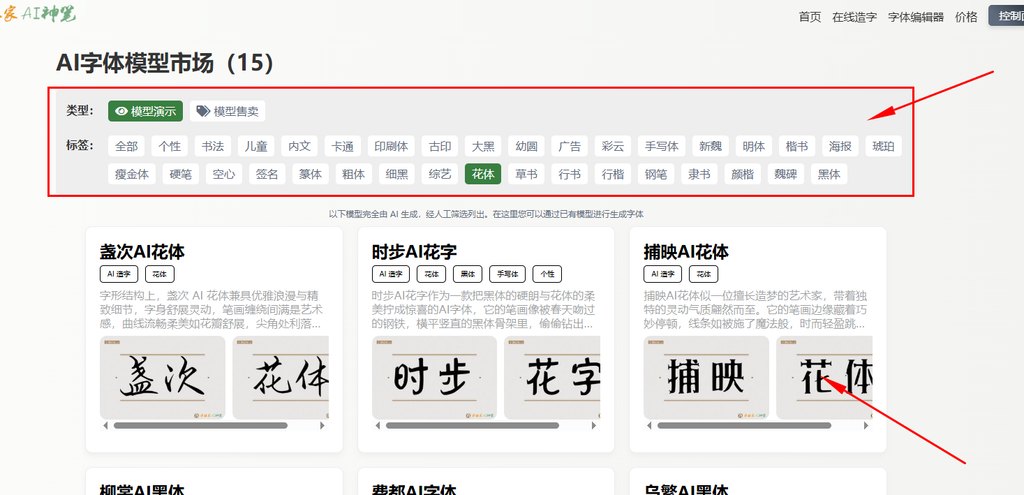The width and height of the screenshot is (1024, 495).
Task: Filter by the 手写体 tag in filter bar
Action: point(662,146)
